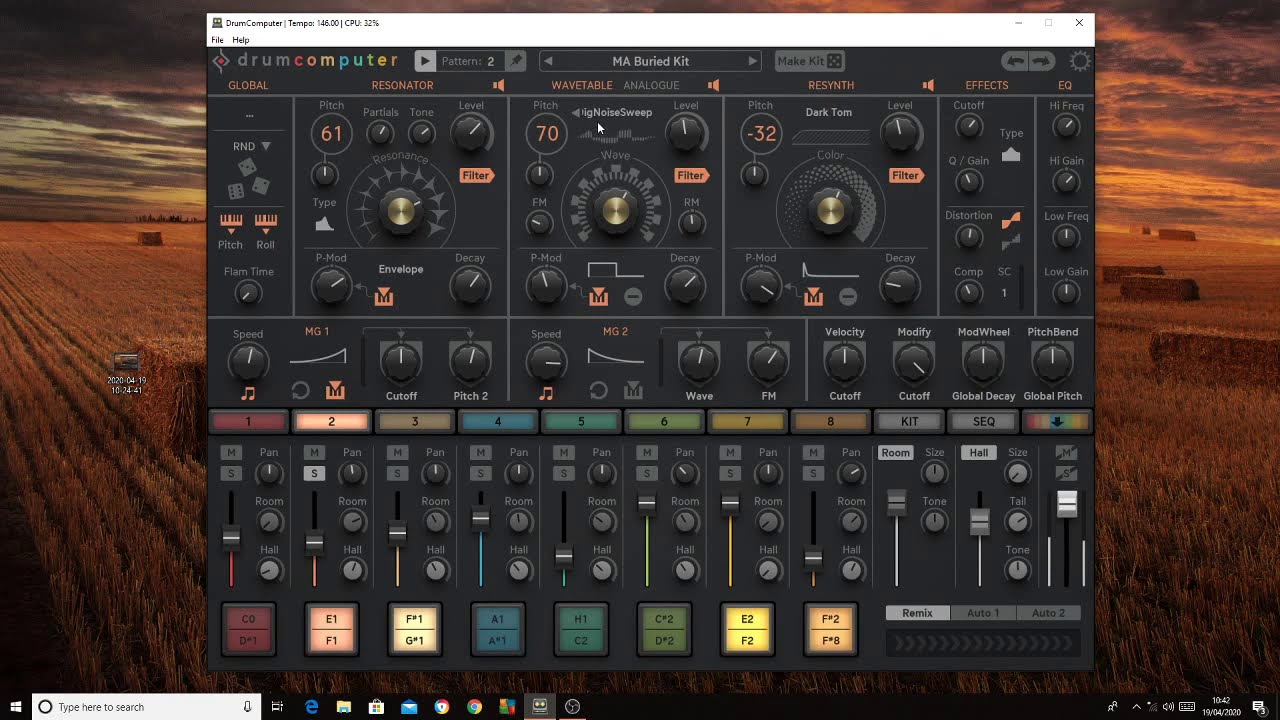
Task: Click the MG 2 M icon
Action: click(x=633, y=391)
